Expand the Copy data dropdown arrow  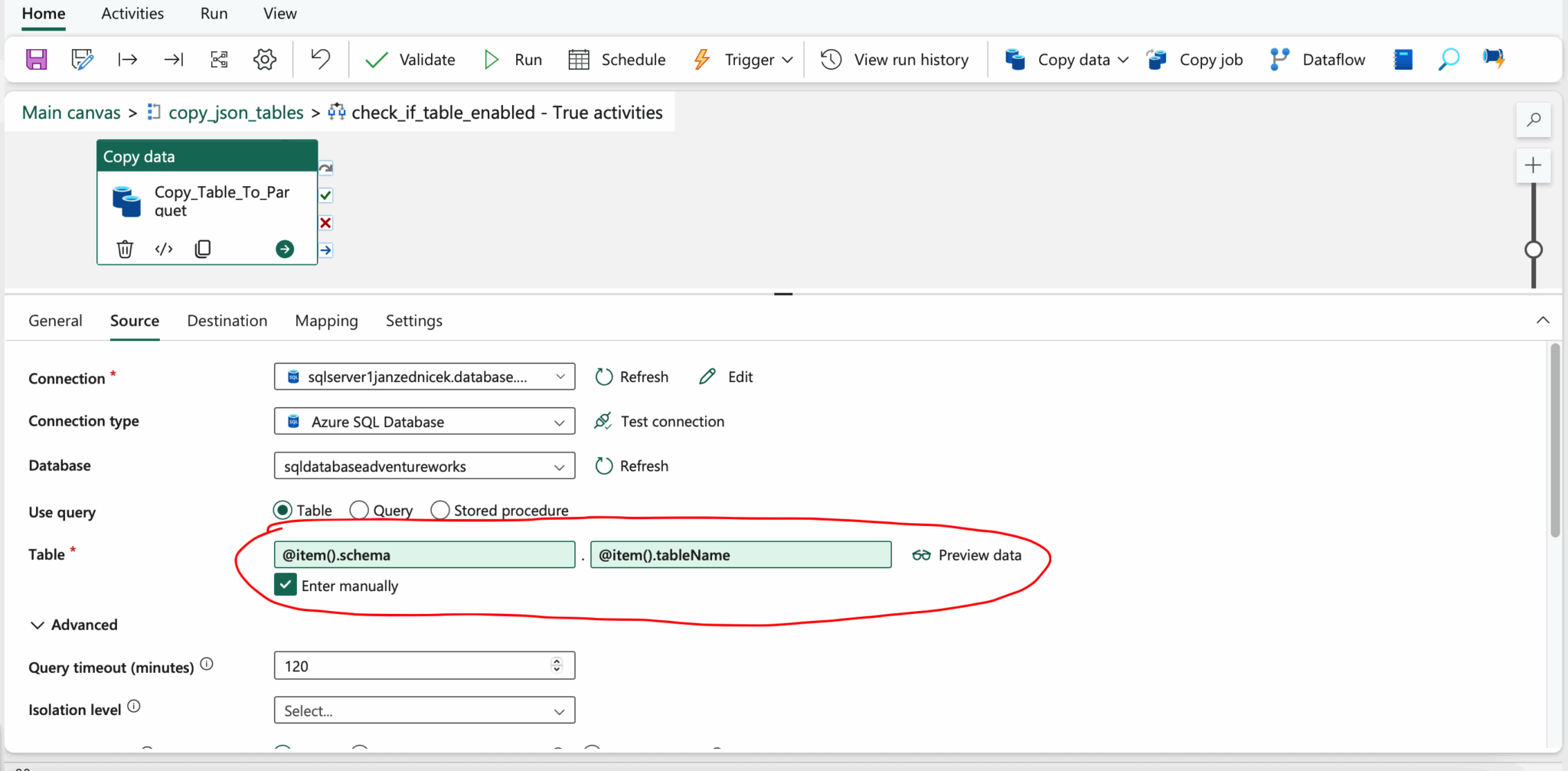[x=1123, y=60]
